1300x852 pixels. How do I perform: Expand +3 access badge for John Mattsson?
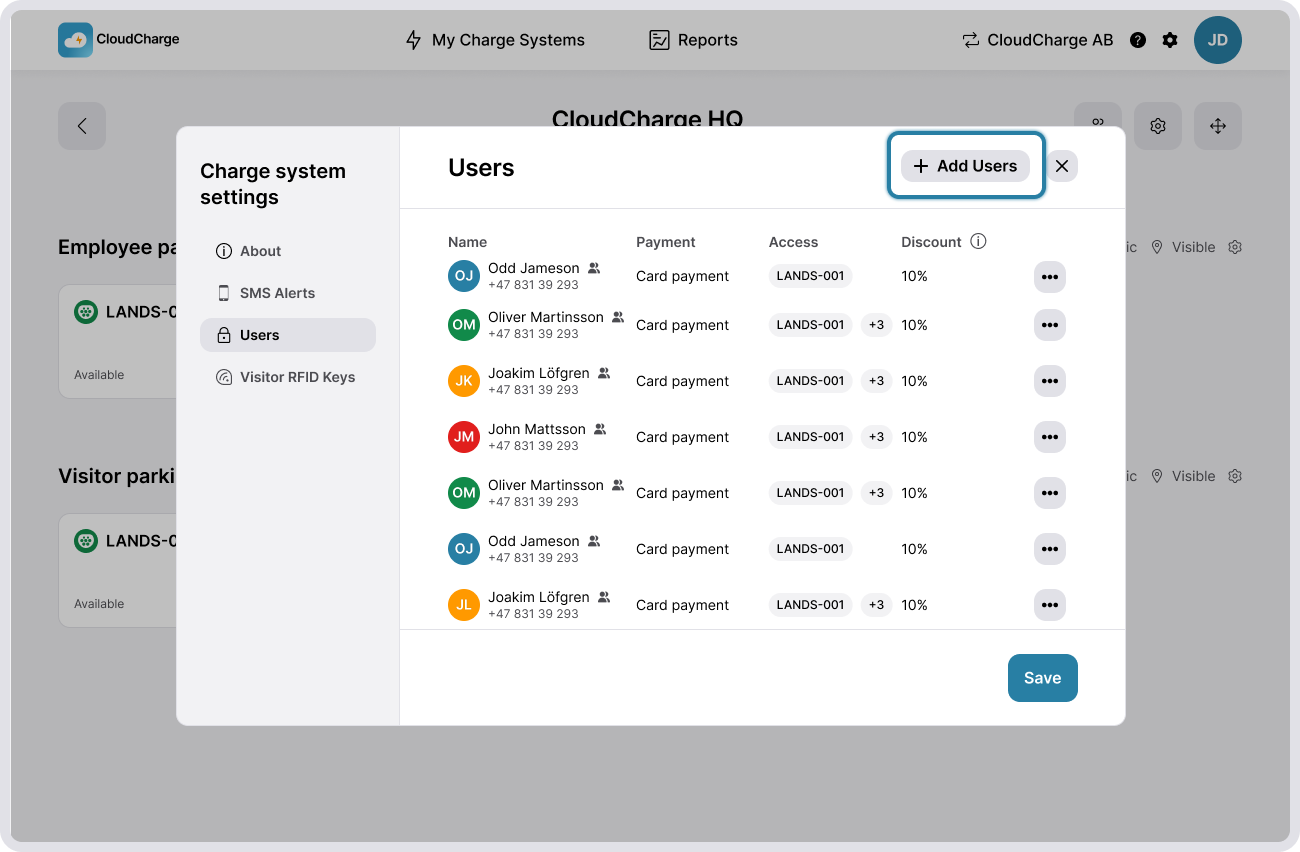pos(876,437)
